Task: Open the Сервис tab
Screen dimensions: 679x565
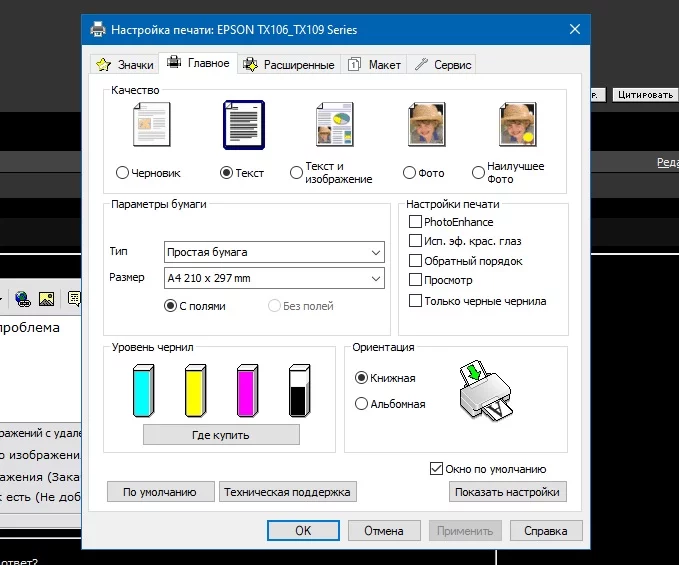Action: [x=443, y=65]
